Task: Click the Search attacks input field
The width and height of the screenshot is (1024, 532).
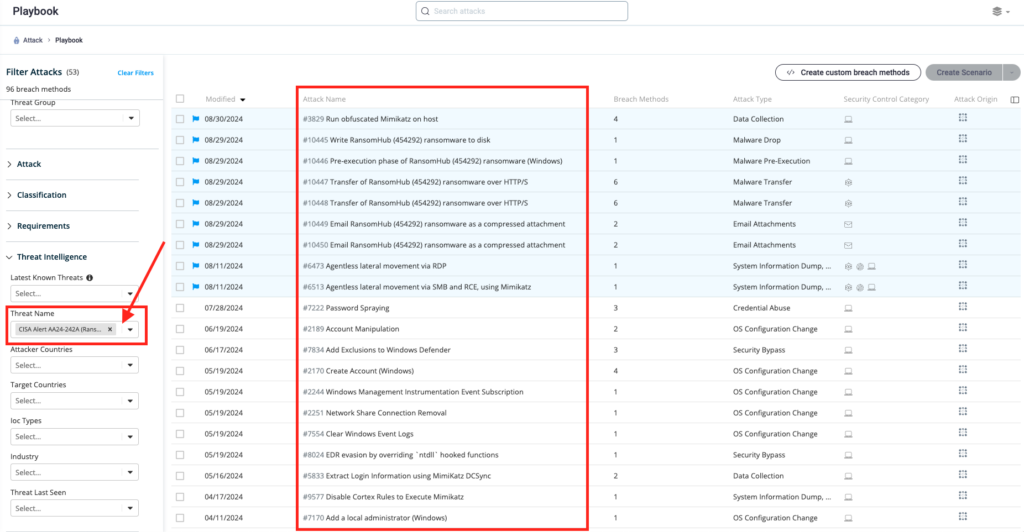Action: [522, 11]
